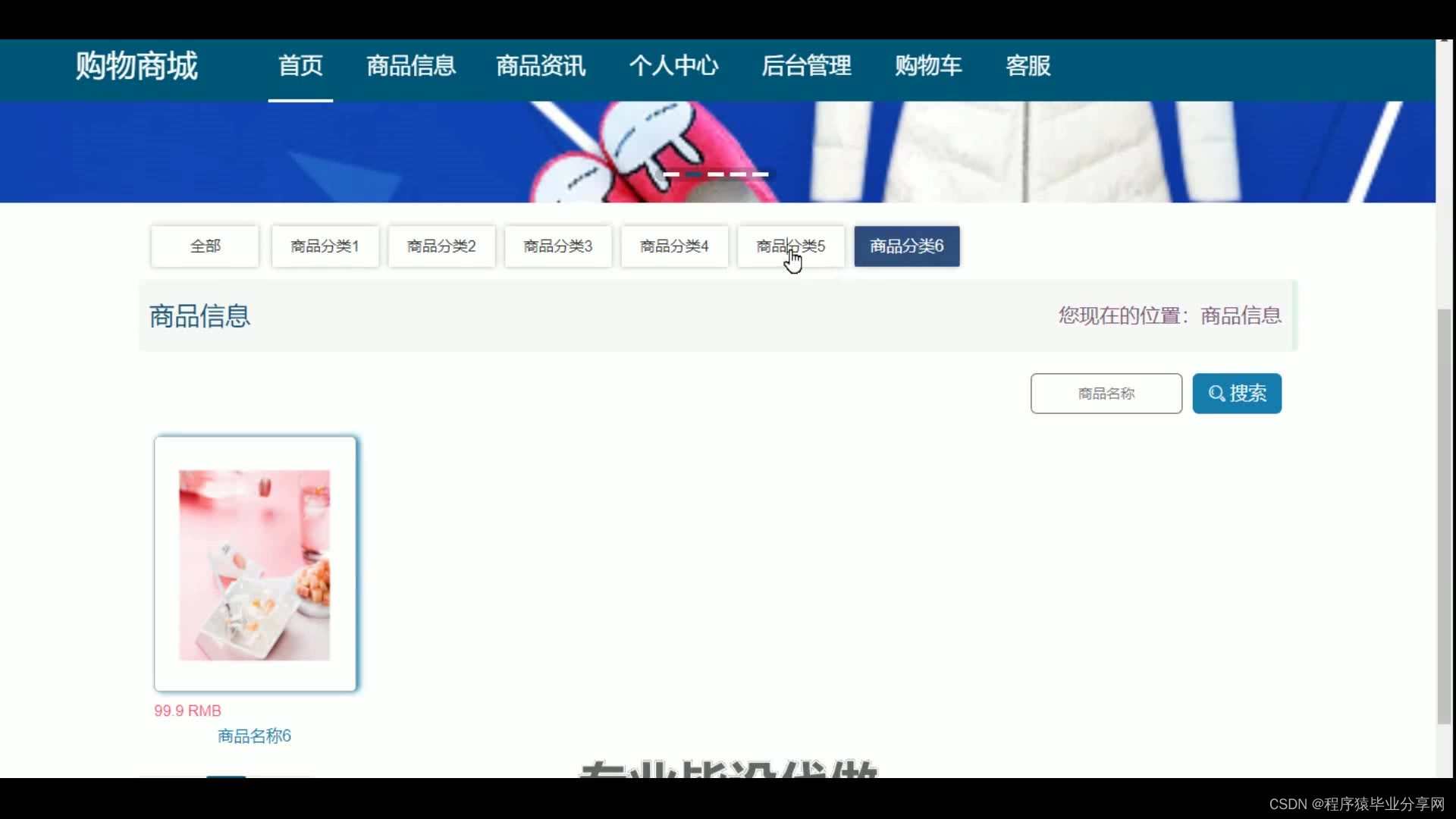This screenshot has width=1456, height=819.
Task: Click the 商品名称6 product title link
Action: pos(254,736)
